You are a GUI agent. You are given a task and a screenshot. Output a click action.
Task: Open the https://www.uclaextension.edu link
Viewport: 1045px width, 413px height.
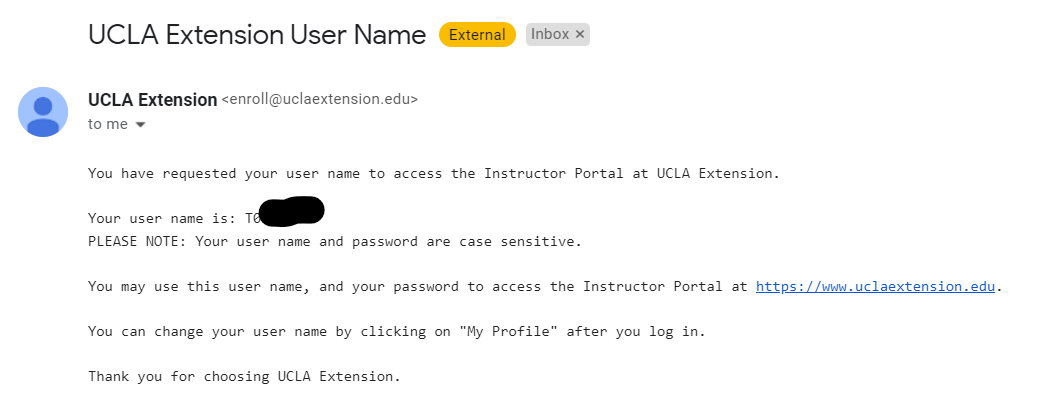[x=876, y=286]
